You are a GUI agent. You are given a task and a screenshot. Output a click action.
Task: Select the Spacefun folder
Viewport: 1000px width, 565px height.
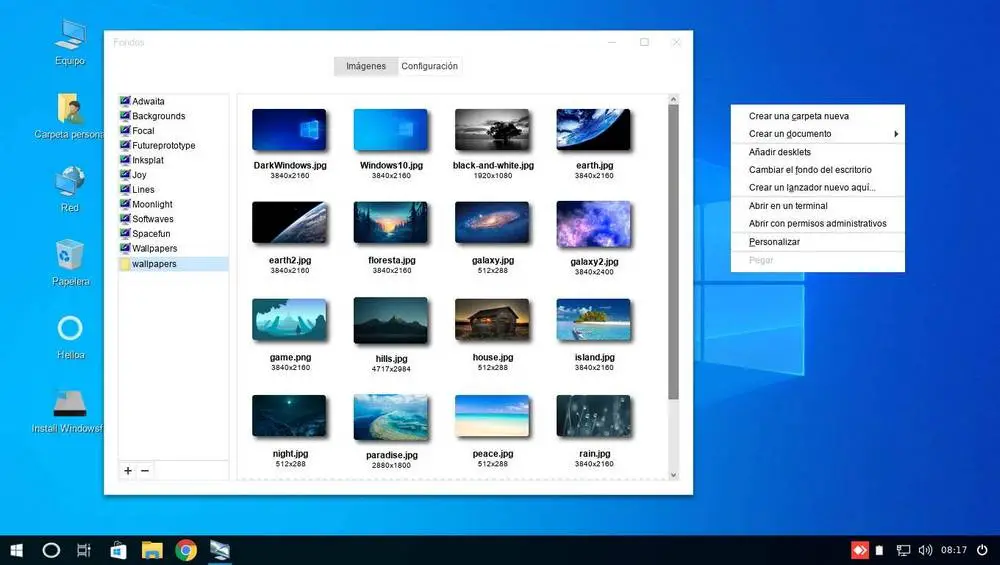click(173, 233)
